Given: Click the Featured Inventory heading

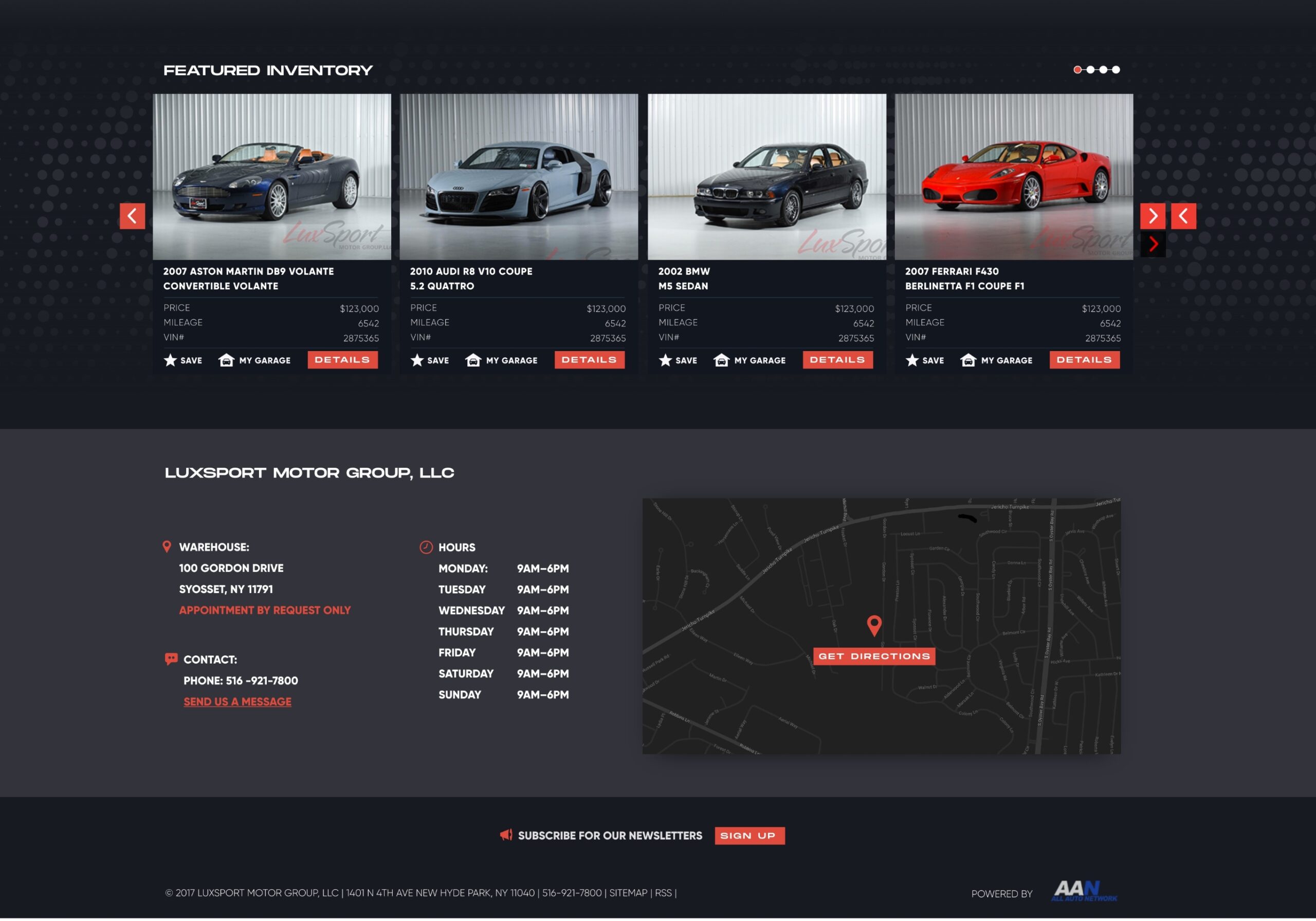Looking at the screenshot, I should coord(268,70).
